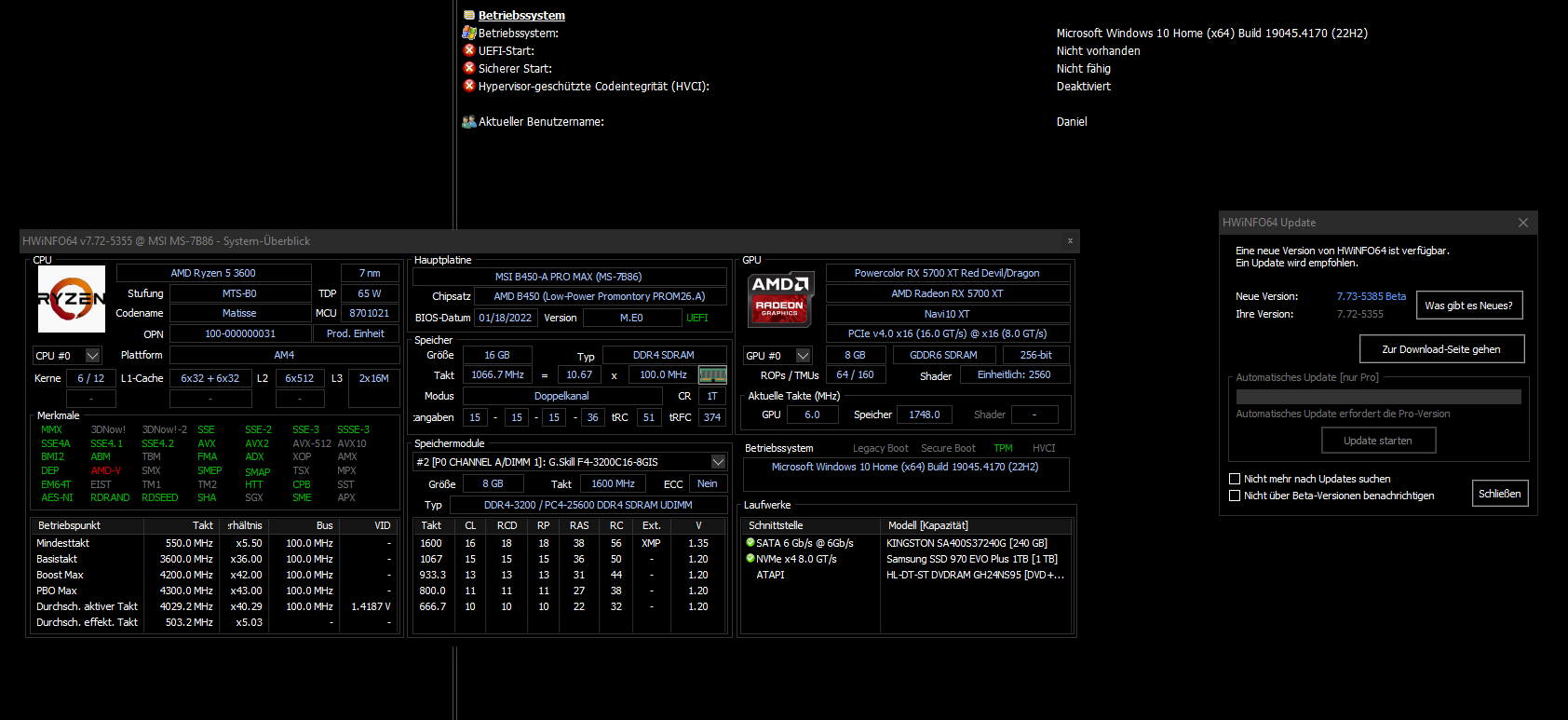Click the Update starten button

[x=1378, y=441]
